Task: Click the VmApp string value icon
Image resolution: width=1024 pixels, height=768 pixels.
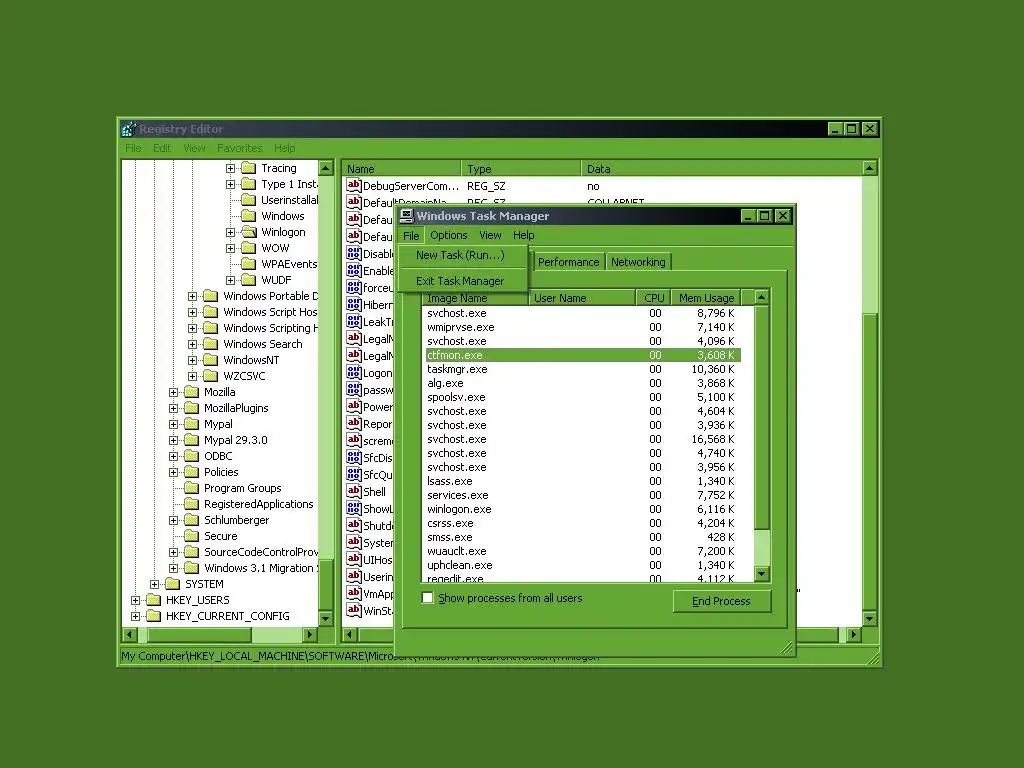Action: pos(354,593)
